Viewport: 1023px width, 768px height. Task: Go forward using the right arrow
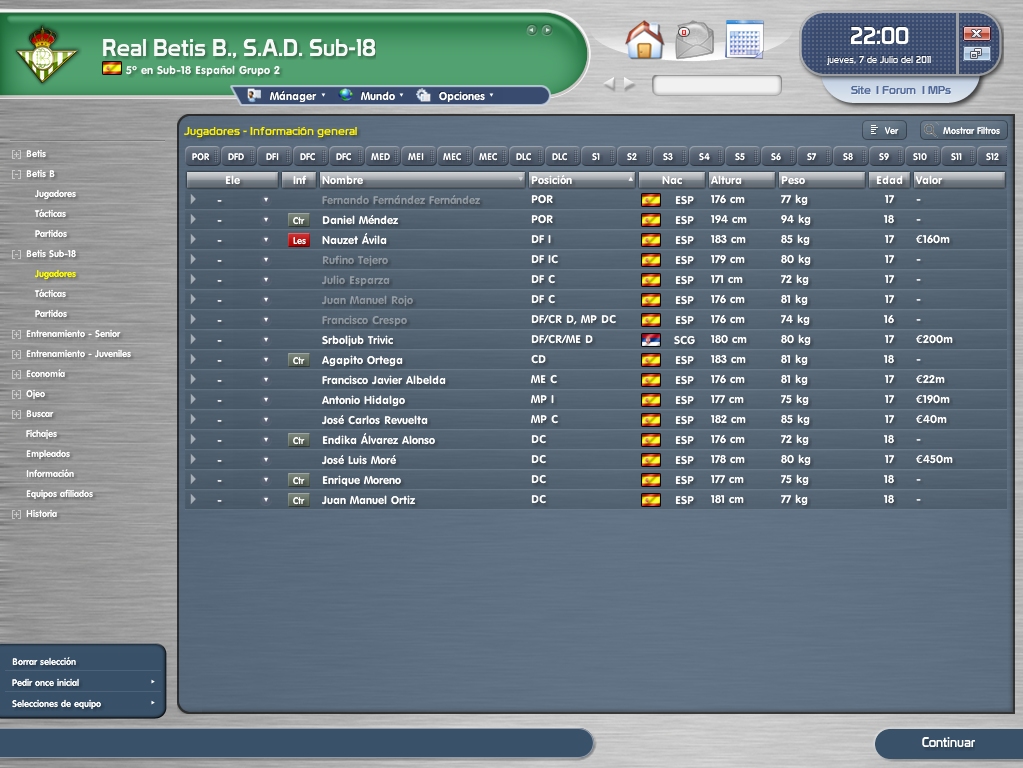[629, 84]
